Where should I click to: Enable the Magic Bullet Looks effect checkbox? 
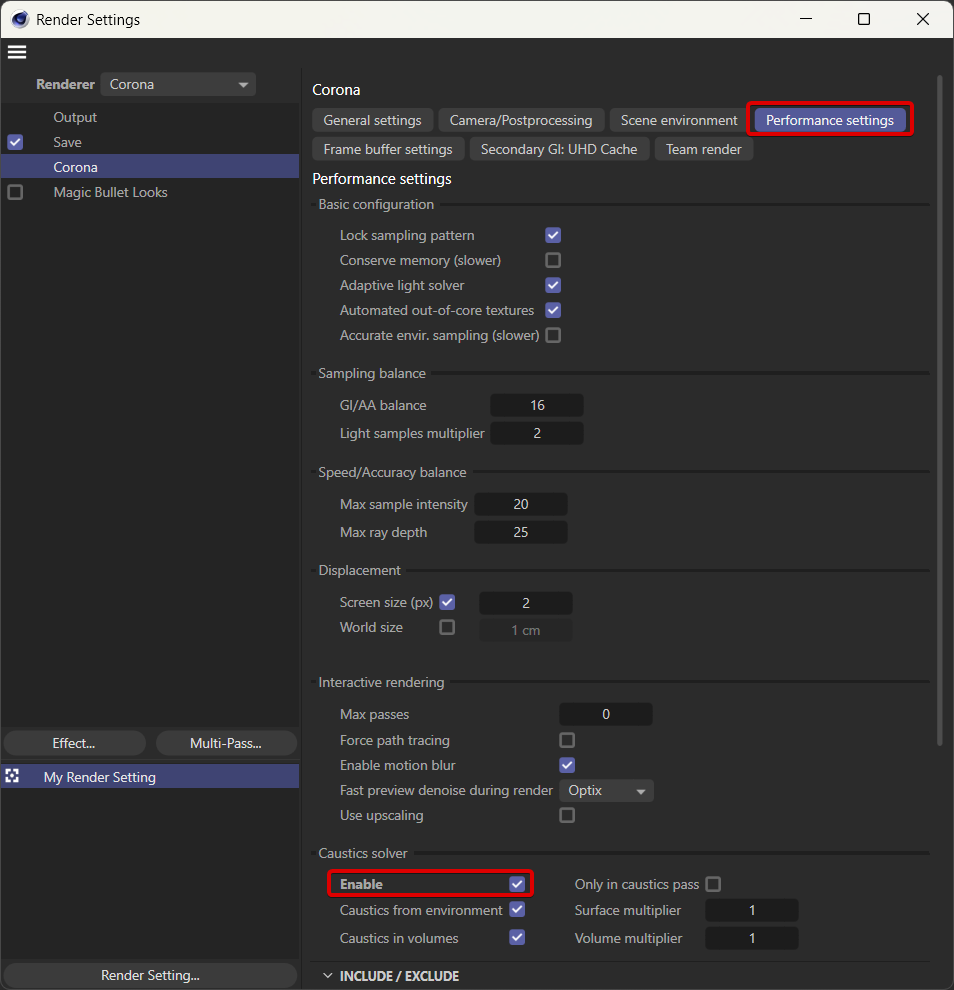pos(15,192)
